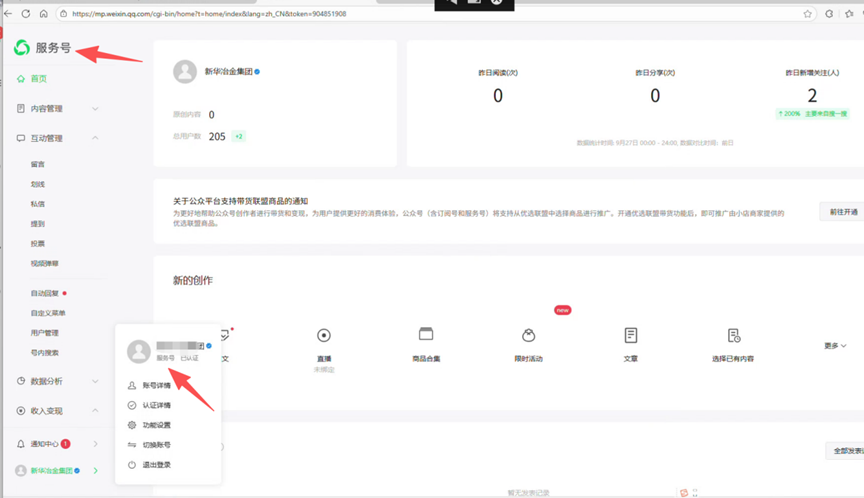The height and width of the screenshot is (498, 864).
Task: Click the 内容管理 sidebar icon
Action: [20, 109]
